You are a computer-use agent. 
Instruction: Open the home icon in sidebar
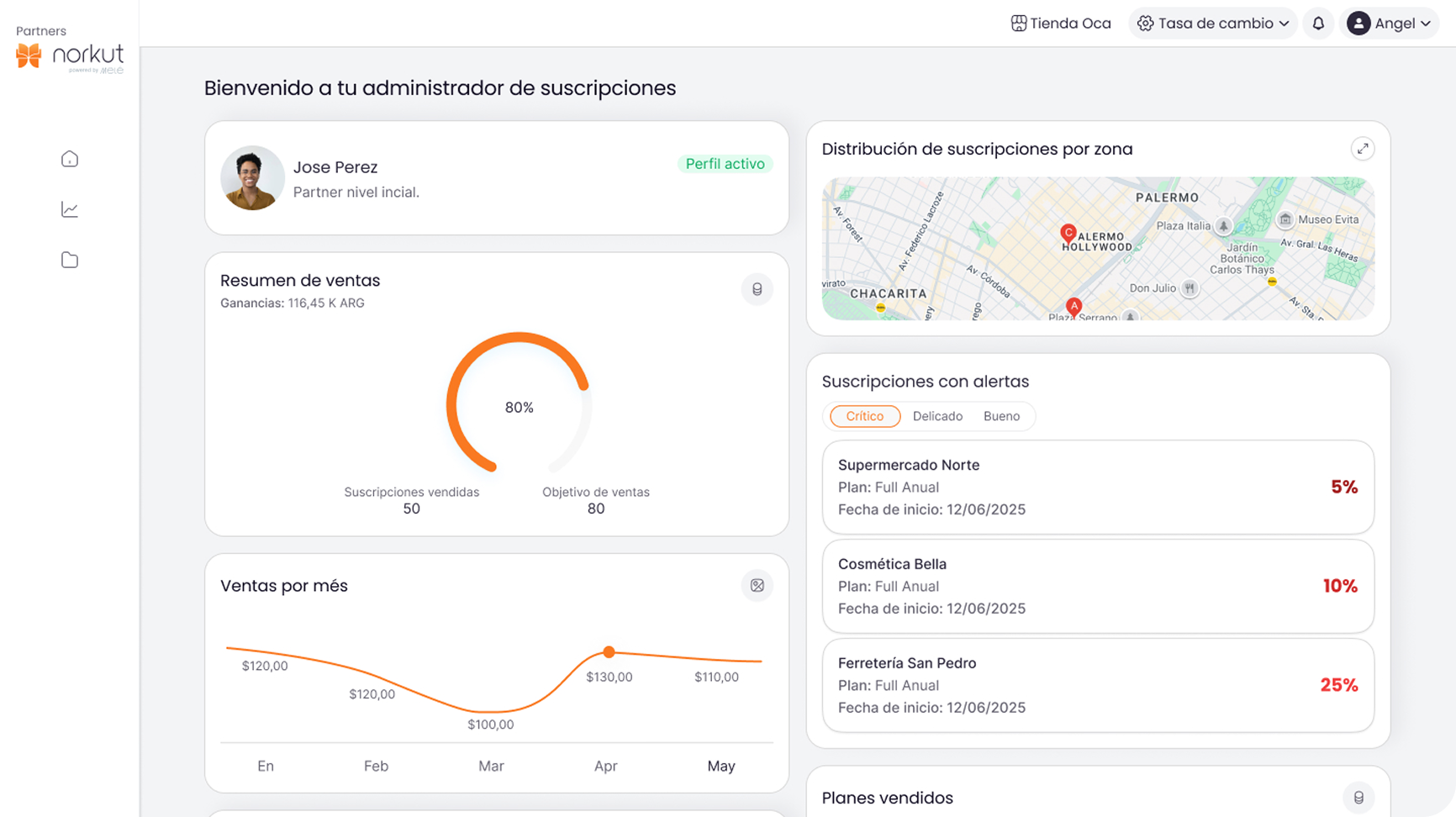coord(70,159)
